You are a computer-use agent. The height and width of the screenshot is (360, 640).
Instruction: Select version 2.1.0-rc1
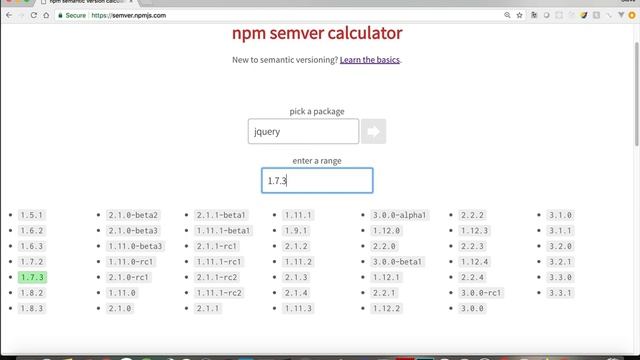point(129,277)
